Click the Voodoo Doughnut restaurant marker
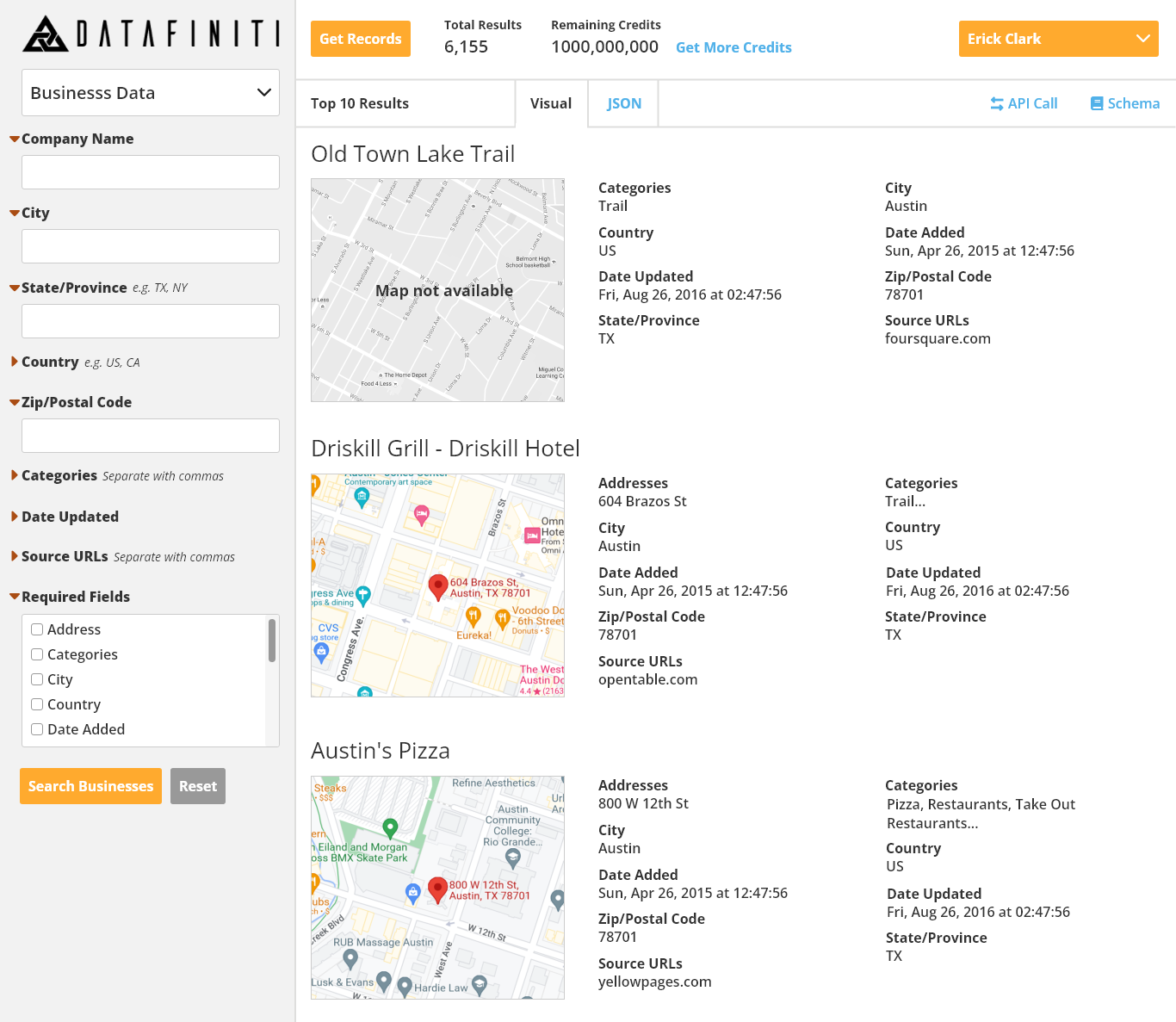The image size is (1176, 1022). pyautogui.click(x=503, y=618)
